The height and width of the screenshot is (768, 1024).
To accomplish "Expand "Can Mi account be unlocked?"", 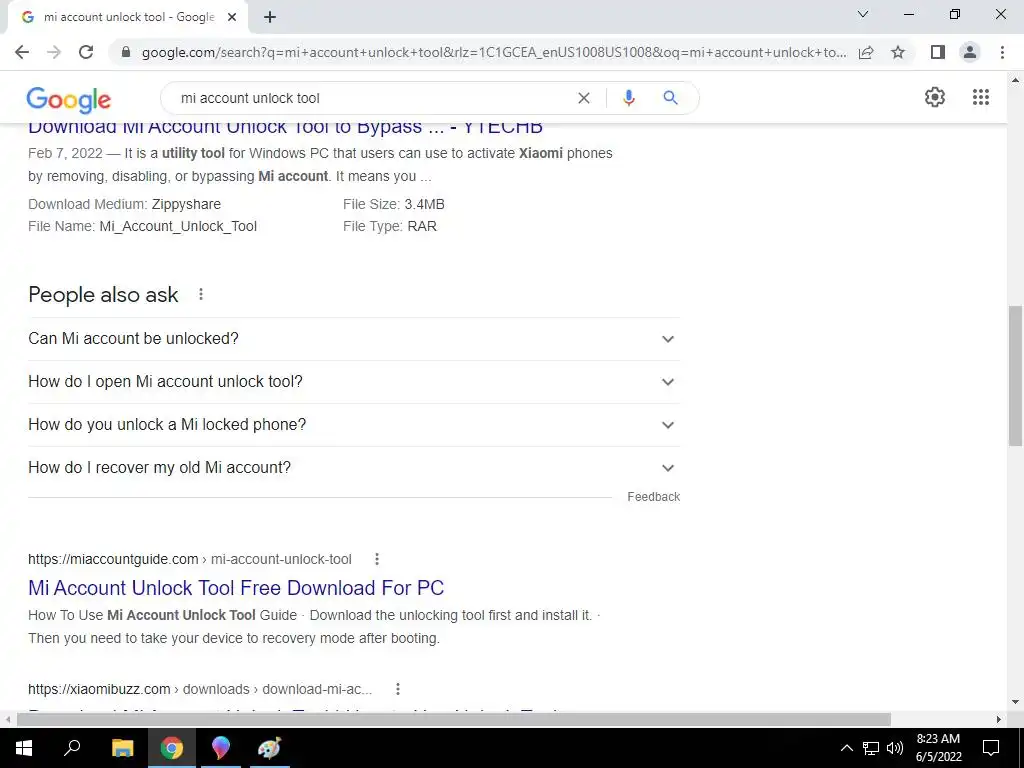I will [354, 339].
